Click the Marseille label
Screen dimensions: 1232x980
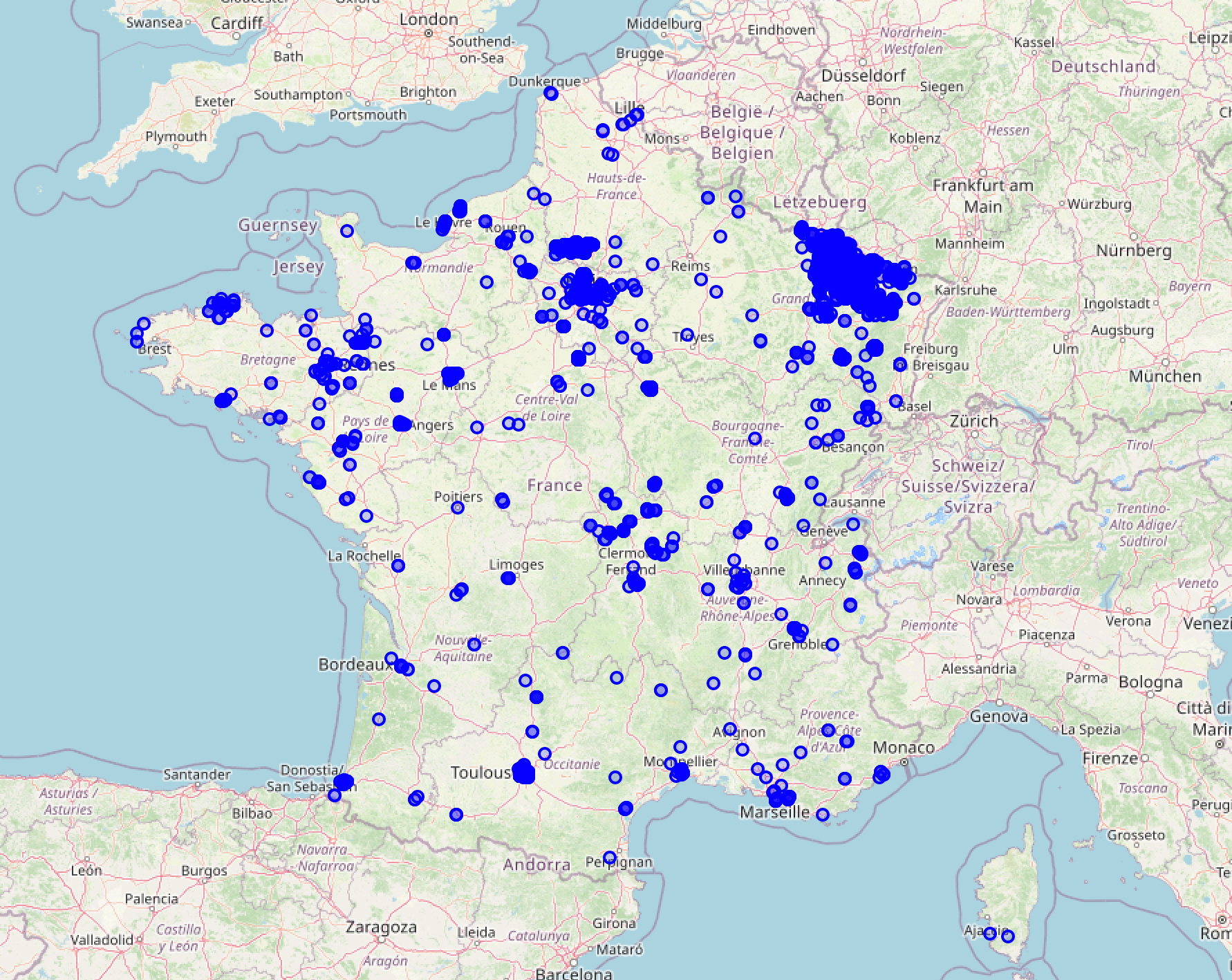(x=774, y=812)
